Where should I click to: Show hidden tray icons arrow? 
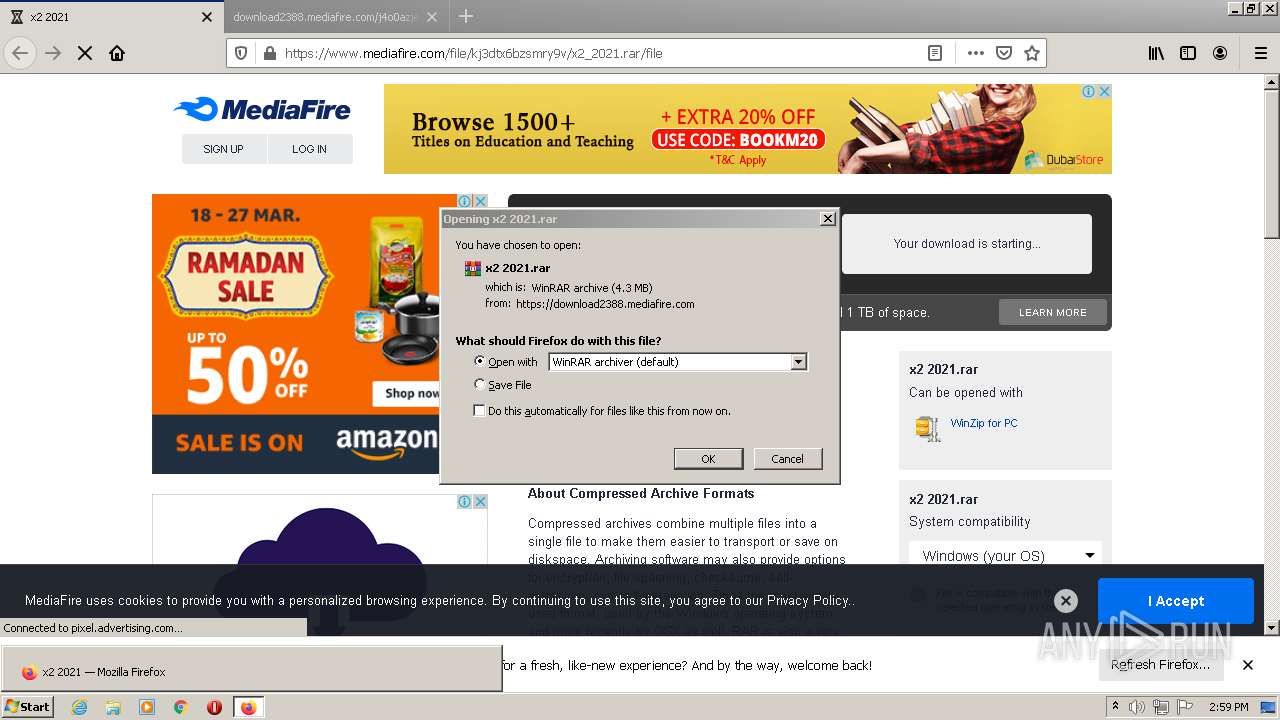click(x=1116, y=707)
